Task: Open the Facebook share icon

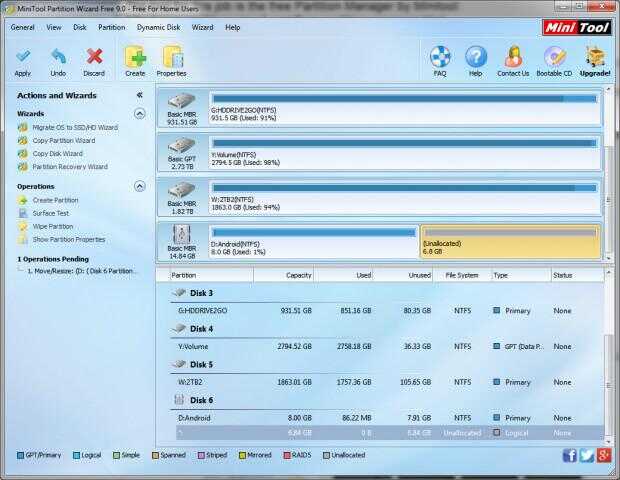Action: point(569,455)
